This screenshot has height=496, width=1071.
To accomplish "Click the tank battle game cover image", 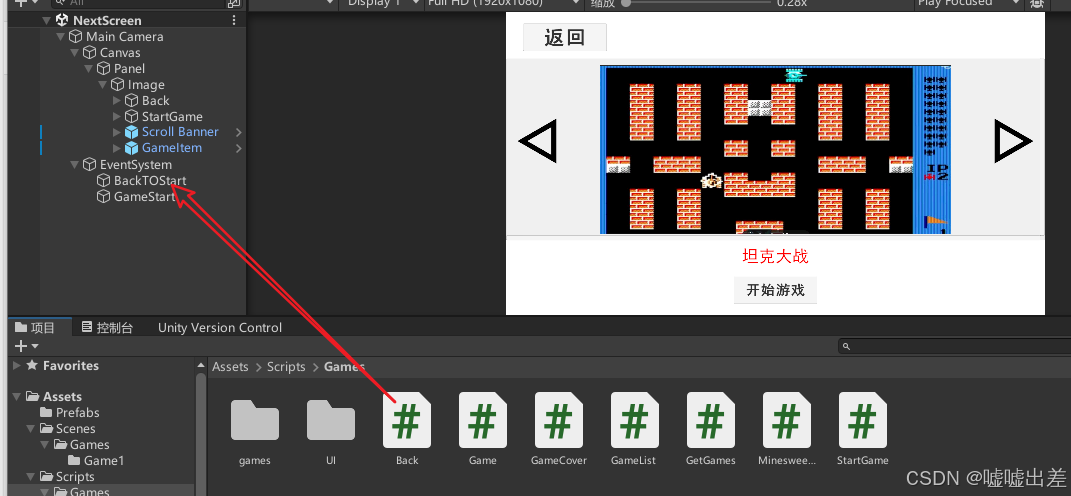I will tap(775, 150).
